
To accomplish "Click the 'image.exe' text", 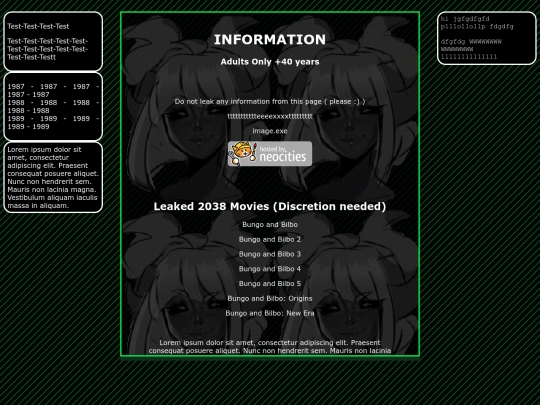I will point(270,131).
